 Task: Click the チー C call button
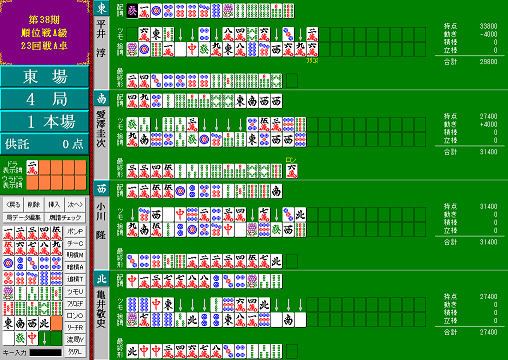(x=75, y=243)
